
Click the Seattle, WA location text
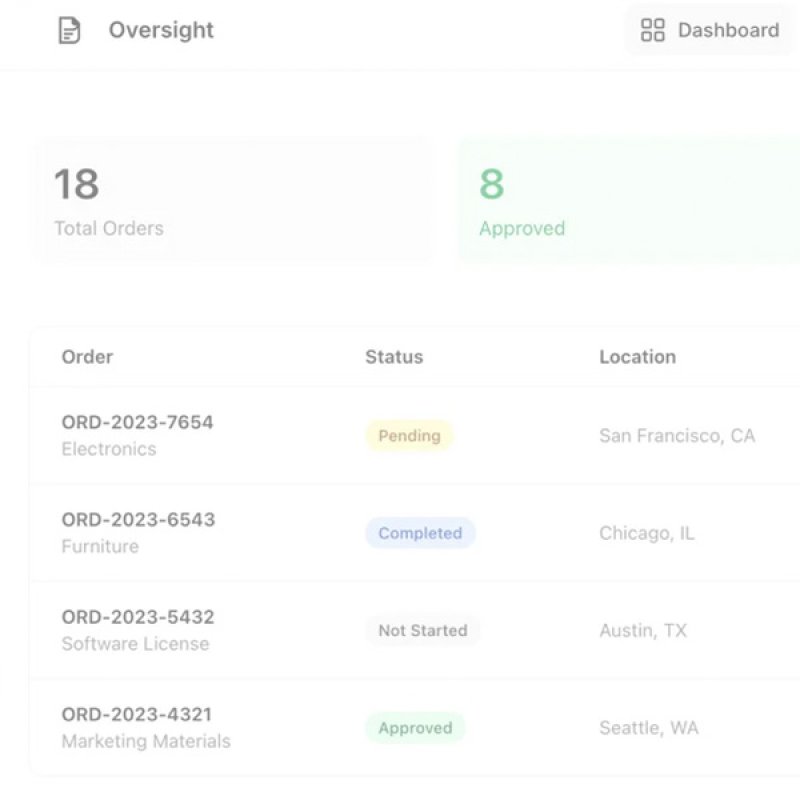648,727
